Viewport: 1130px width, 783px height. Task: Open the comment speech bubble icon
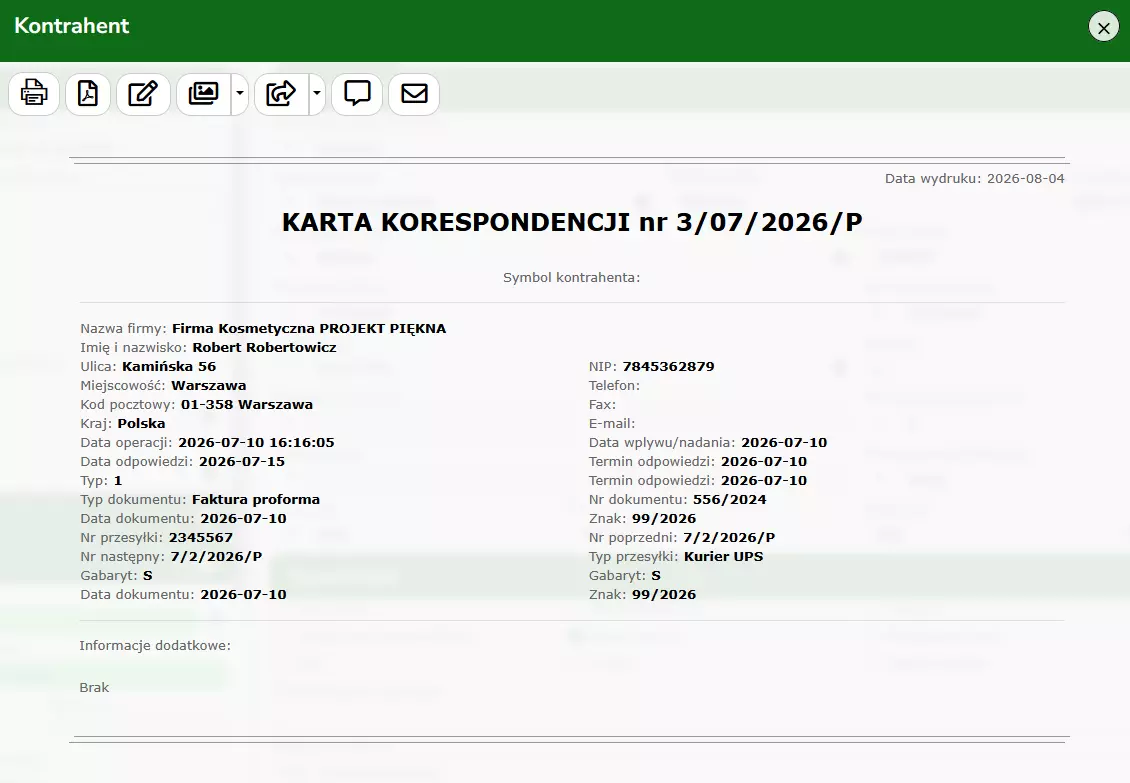357,94
